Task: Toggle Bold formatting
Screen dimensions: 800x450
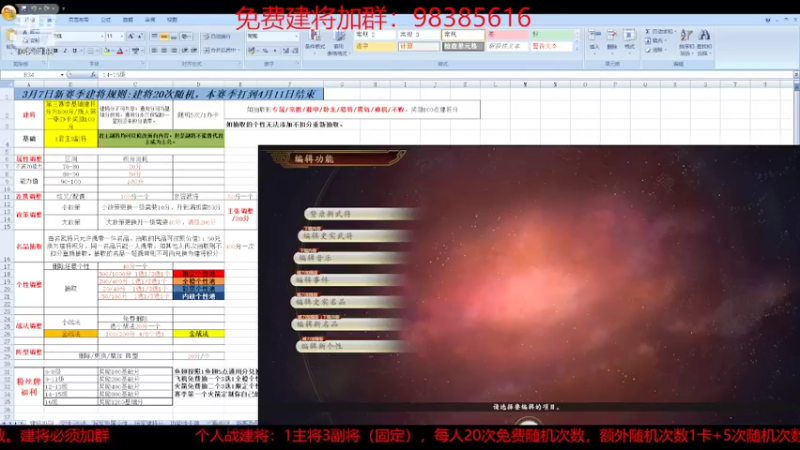Action: tap(55, 51)
